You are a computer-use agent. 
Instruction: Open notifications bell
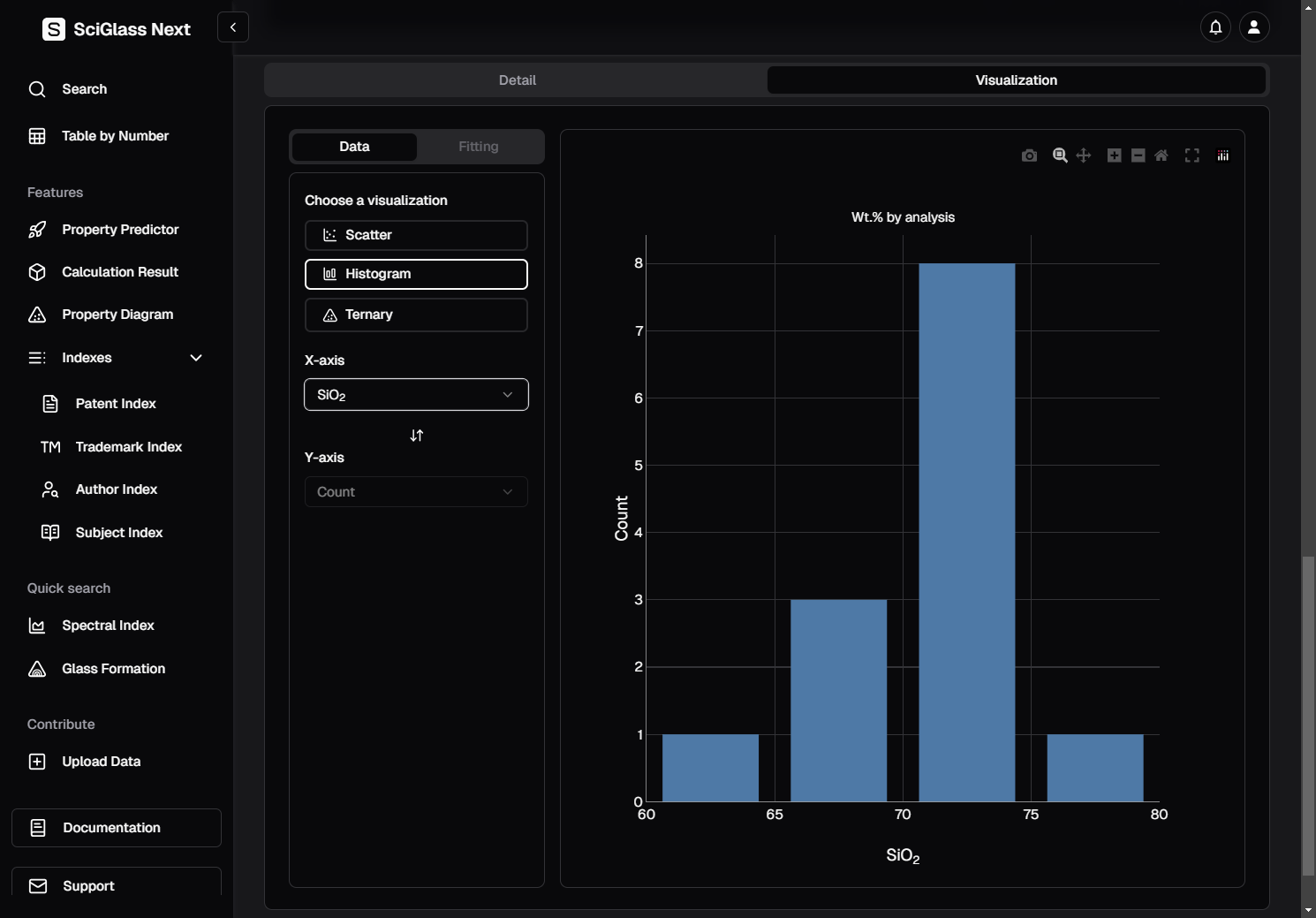[1215, 27]
